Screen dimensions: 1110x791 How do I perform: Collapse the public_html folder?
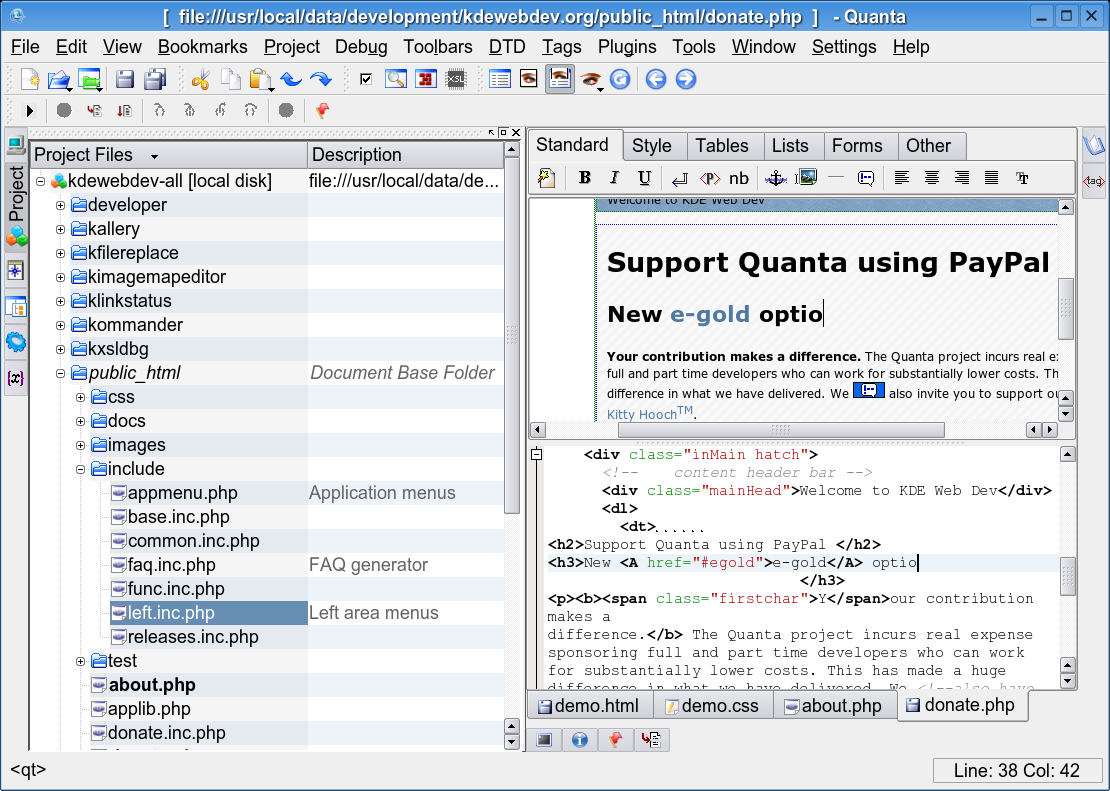tap(60, 373)
